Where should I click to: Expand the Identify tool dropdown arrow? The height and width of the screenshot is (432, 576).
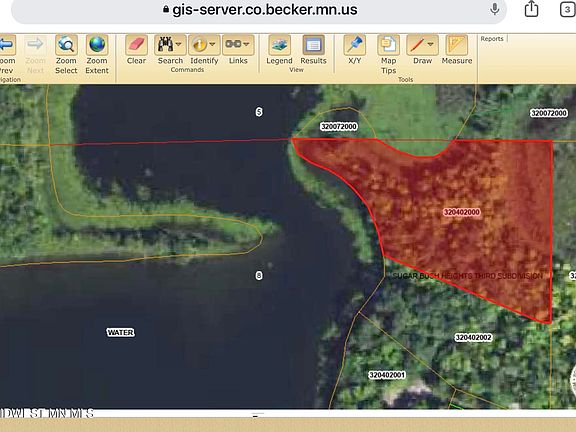tap(212, 44)
